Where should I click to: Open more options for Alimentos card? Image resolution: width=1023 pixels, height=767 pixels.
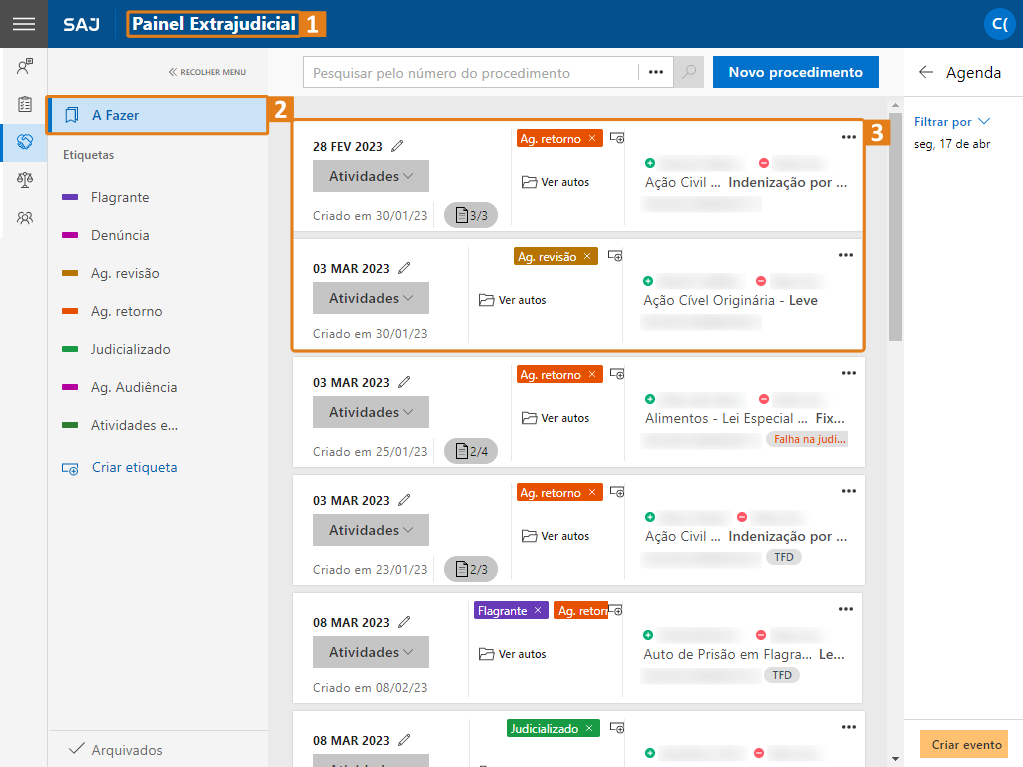coord(849,373)
